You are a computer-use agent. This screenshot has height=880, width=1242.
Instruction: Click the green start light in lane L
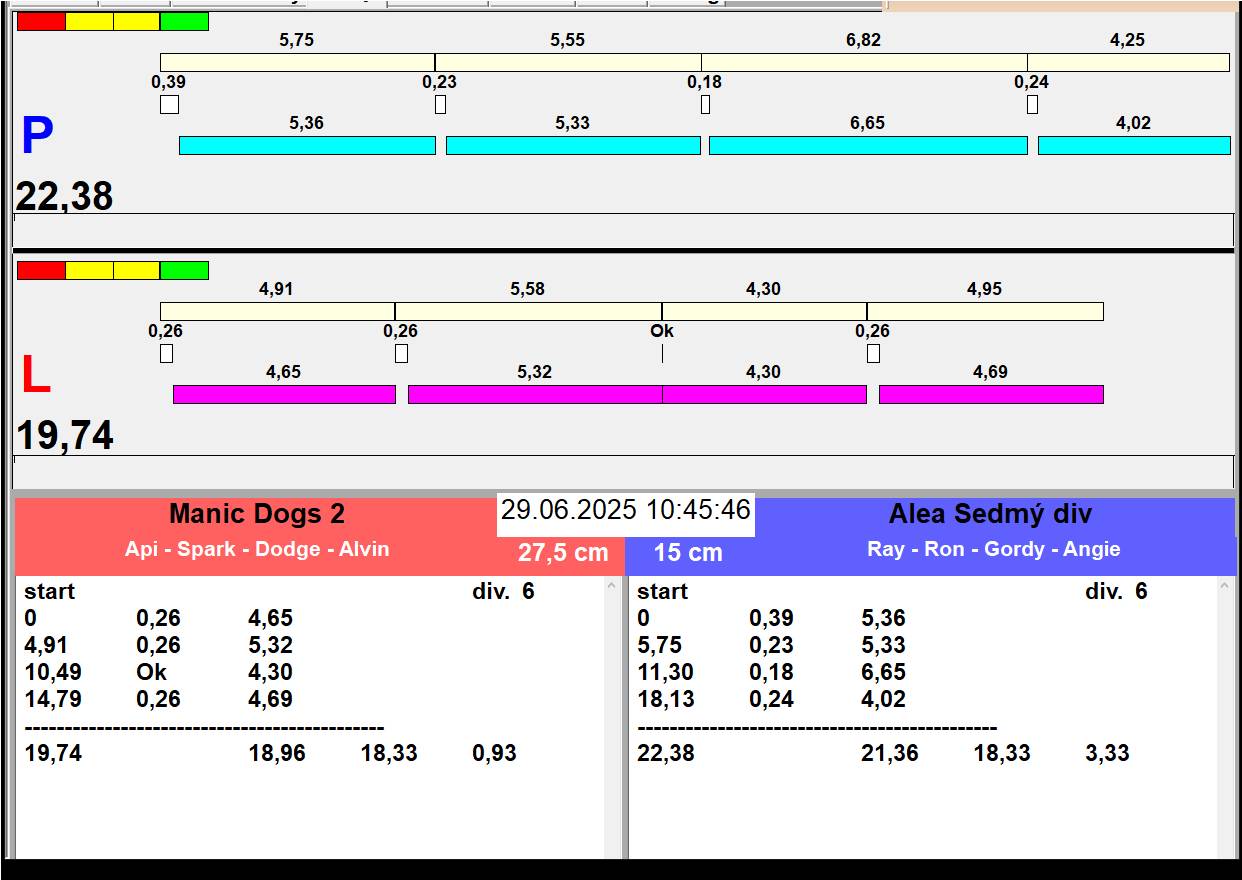tap(184, 271)
